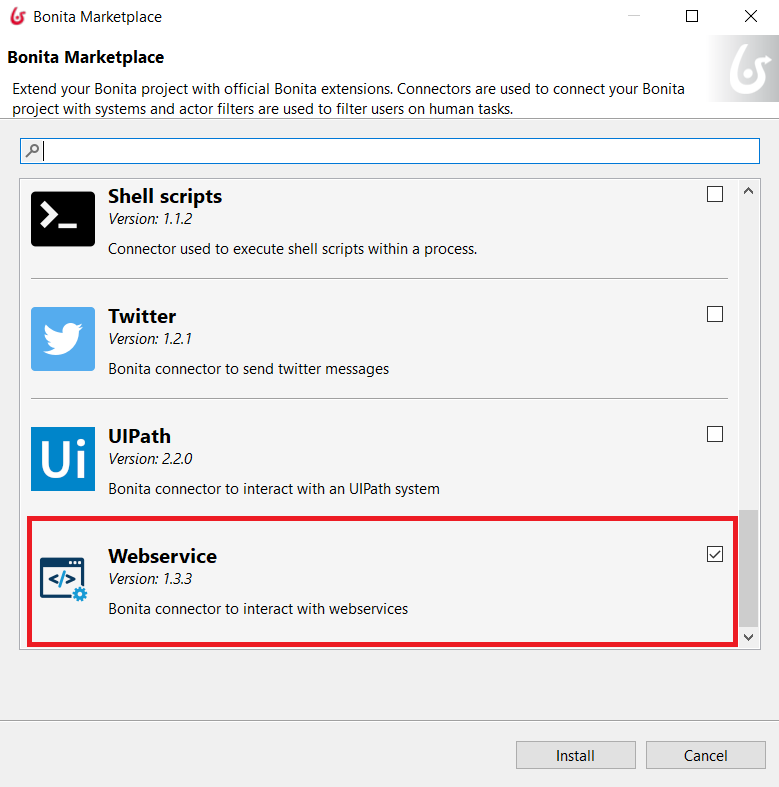The image size is (779, 787).
Task: Select the "Twitter" extension title
Action: 142,316
